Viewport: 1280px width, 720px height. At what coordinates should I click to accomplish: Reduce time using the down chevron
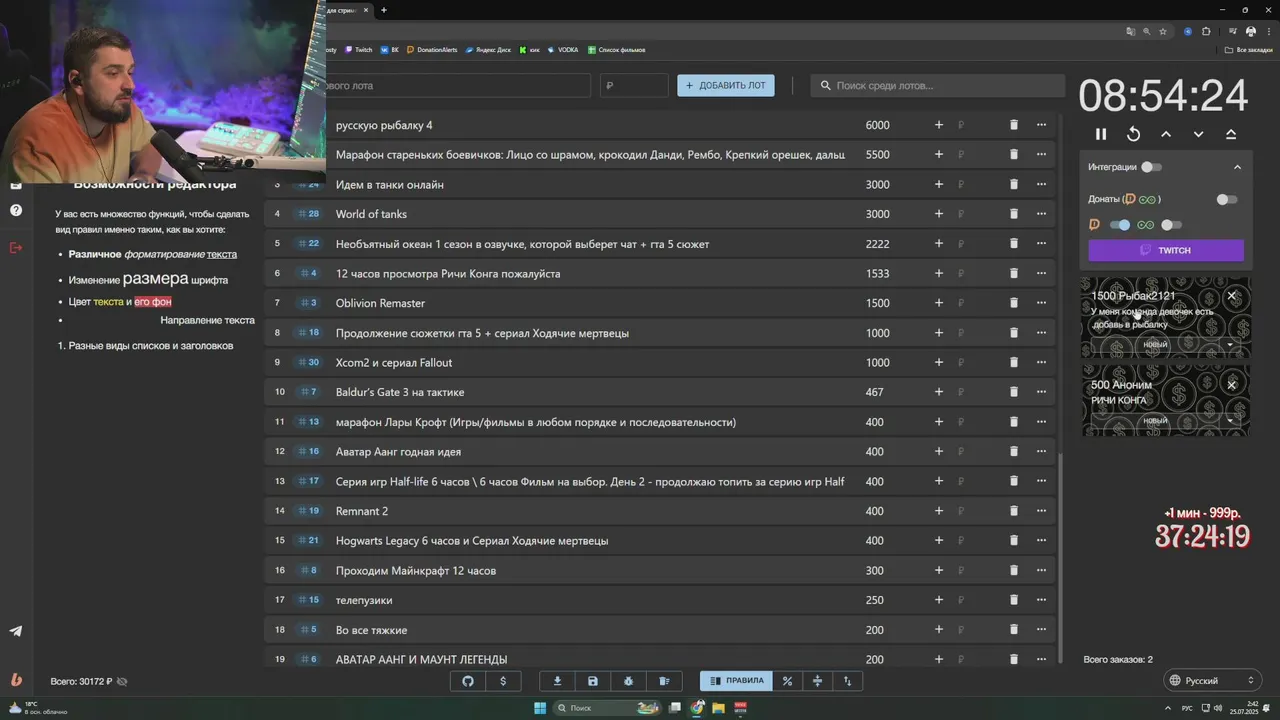(1198, 134)
